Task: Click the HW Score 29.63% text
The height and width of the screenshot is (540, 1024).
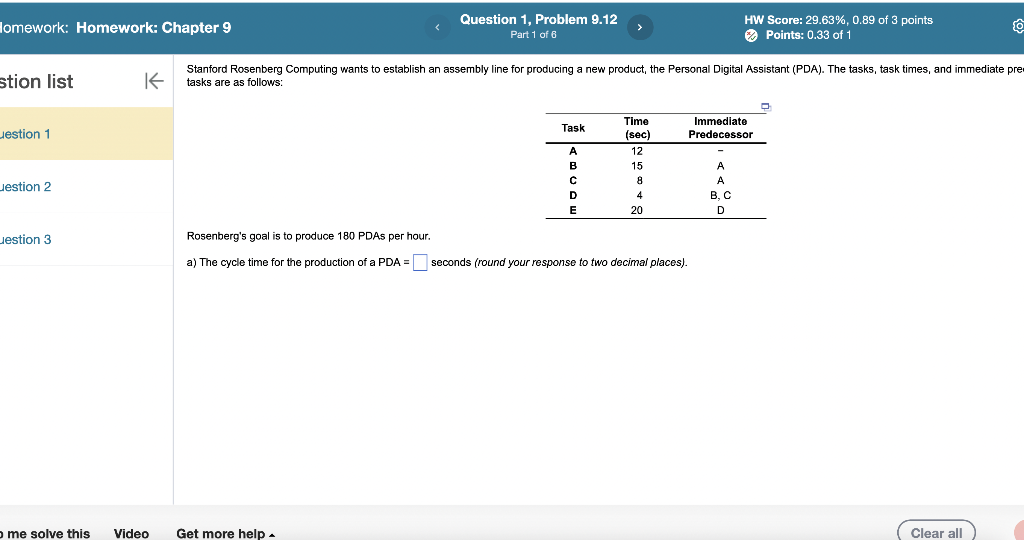Action: [839, 20]
